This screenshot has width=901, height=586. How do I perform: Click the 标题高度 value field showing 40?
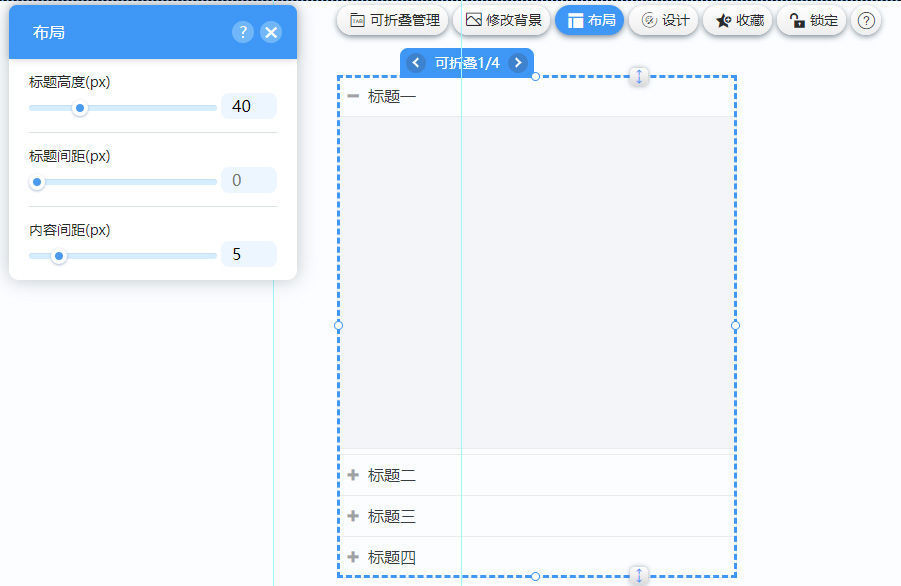(x=248, y=106)
